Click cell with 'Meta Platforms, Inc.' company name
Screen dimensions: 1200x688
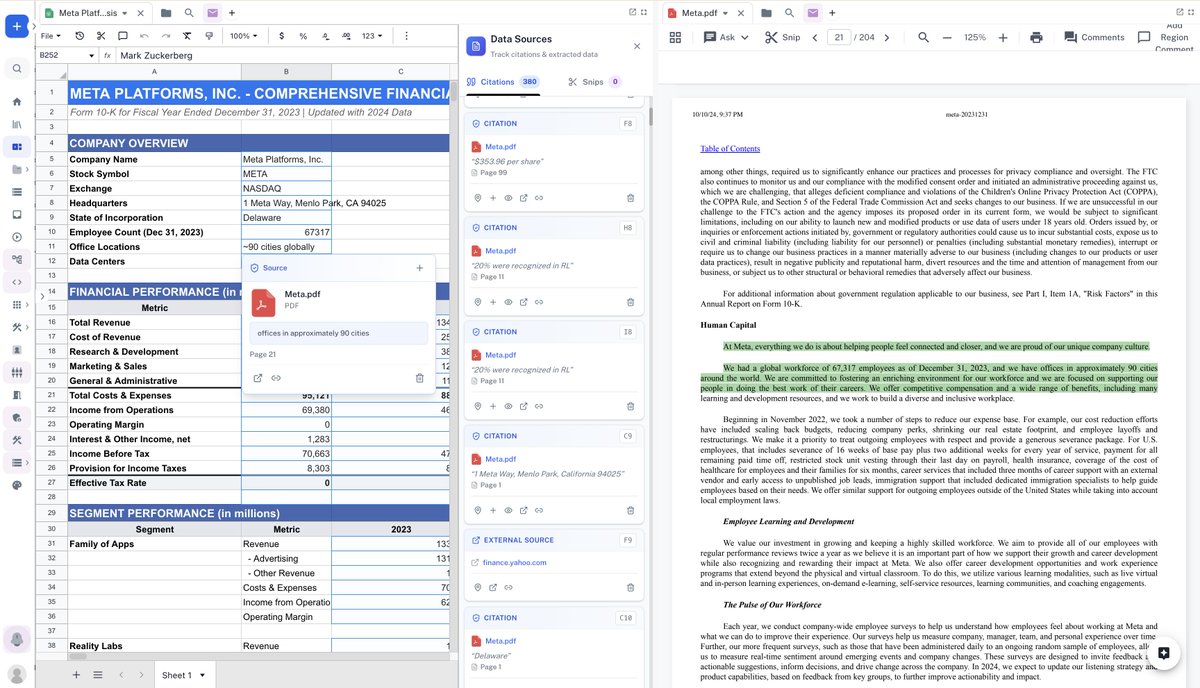coord(286,159)
